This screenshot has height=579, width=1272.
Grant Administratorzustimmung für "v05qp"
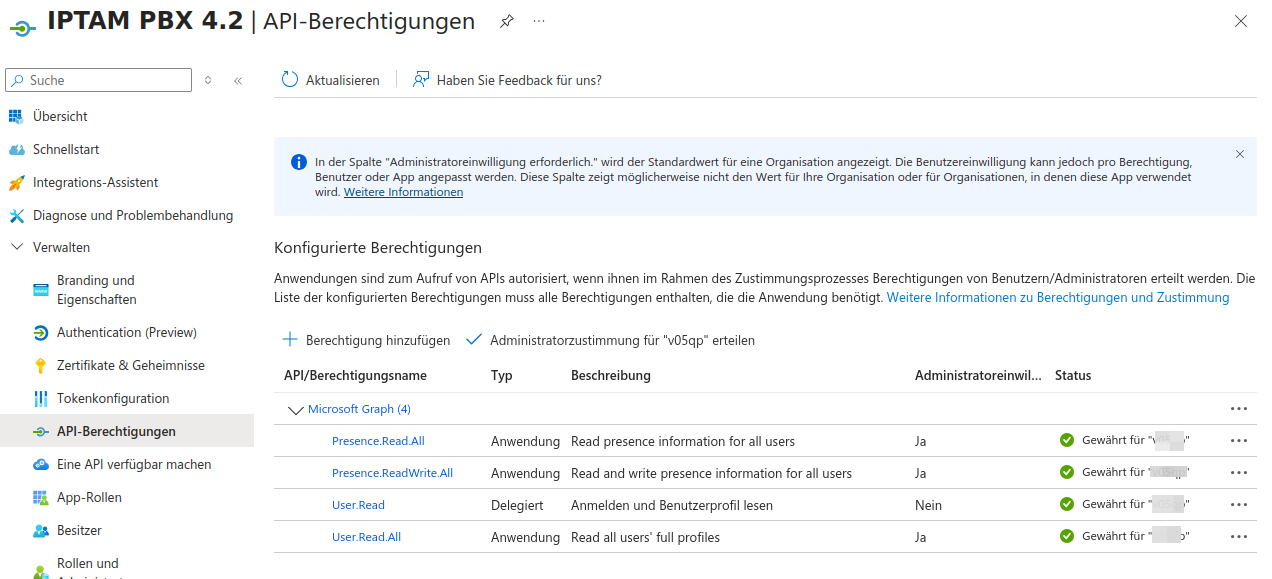(610, 340)
